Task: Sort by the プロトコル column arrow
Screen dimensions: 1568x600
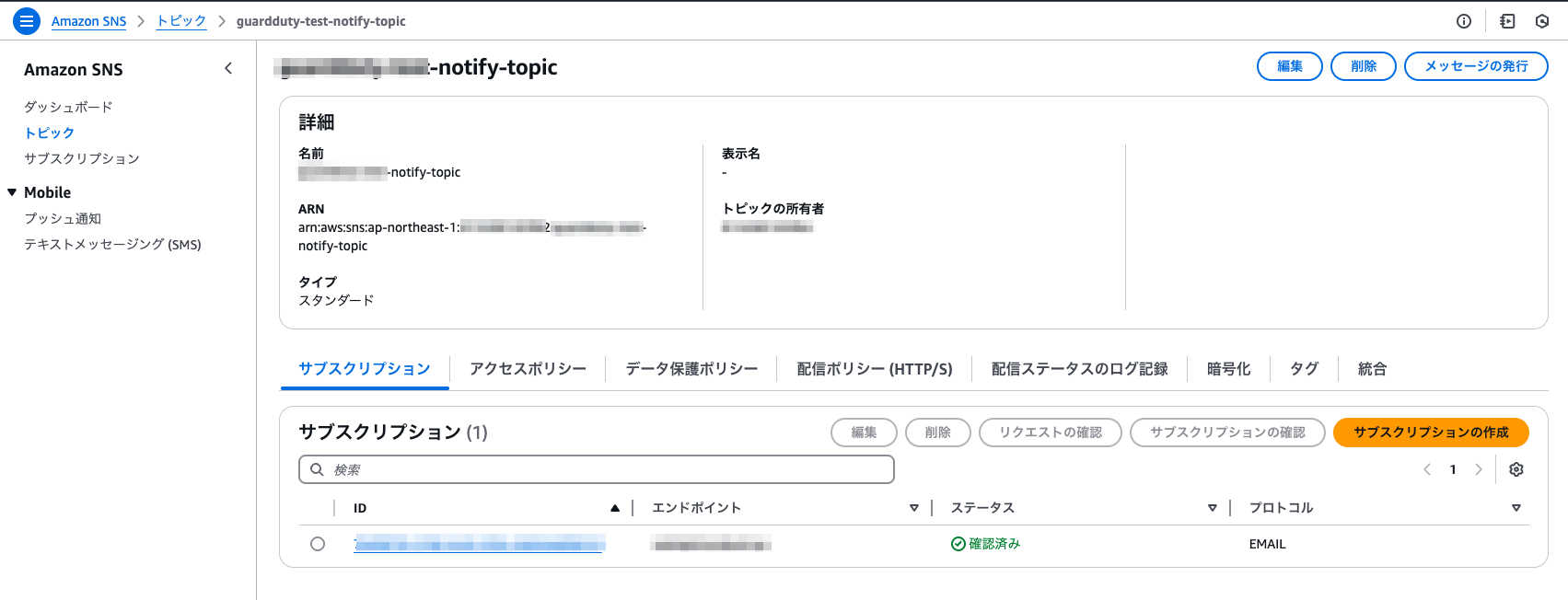Action: pos(1516,508)
